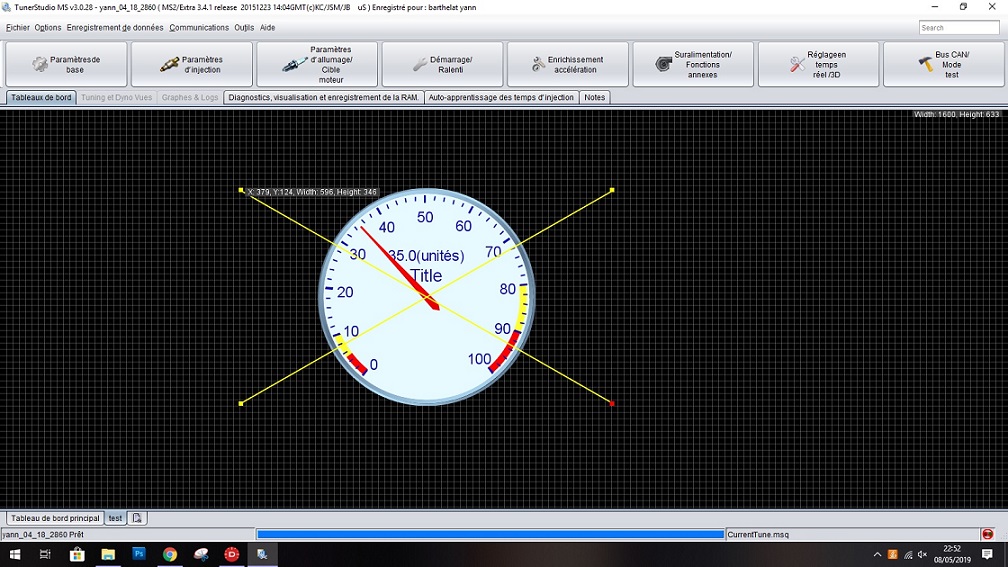Switch to Auto-apprentissage des temps d'injection tab
The image size is (1008, 567).
click(501, 98)
